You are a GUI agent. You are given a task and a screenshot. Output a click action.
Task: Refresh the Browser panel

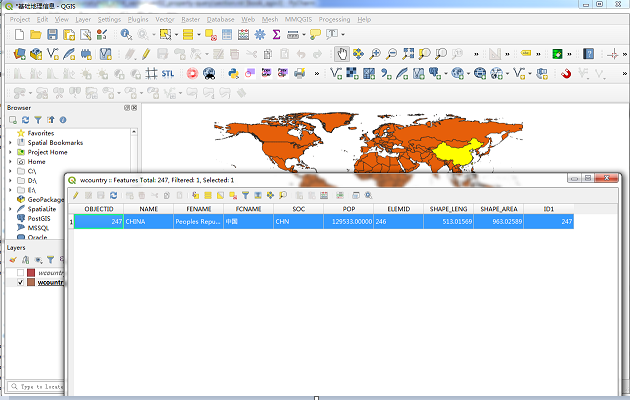[25, 120]
